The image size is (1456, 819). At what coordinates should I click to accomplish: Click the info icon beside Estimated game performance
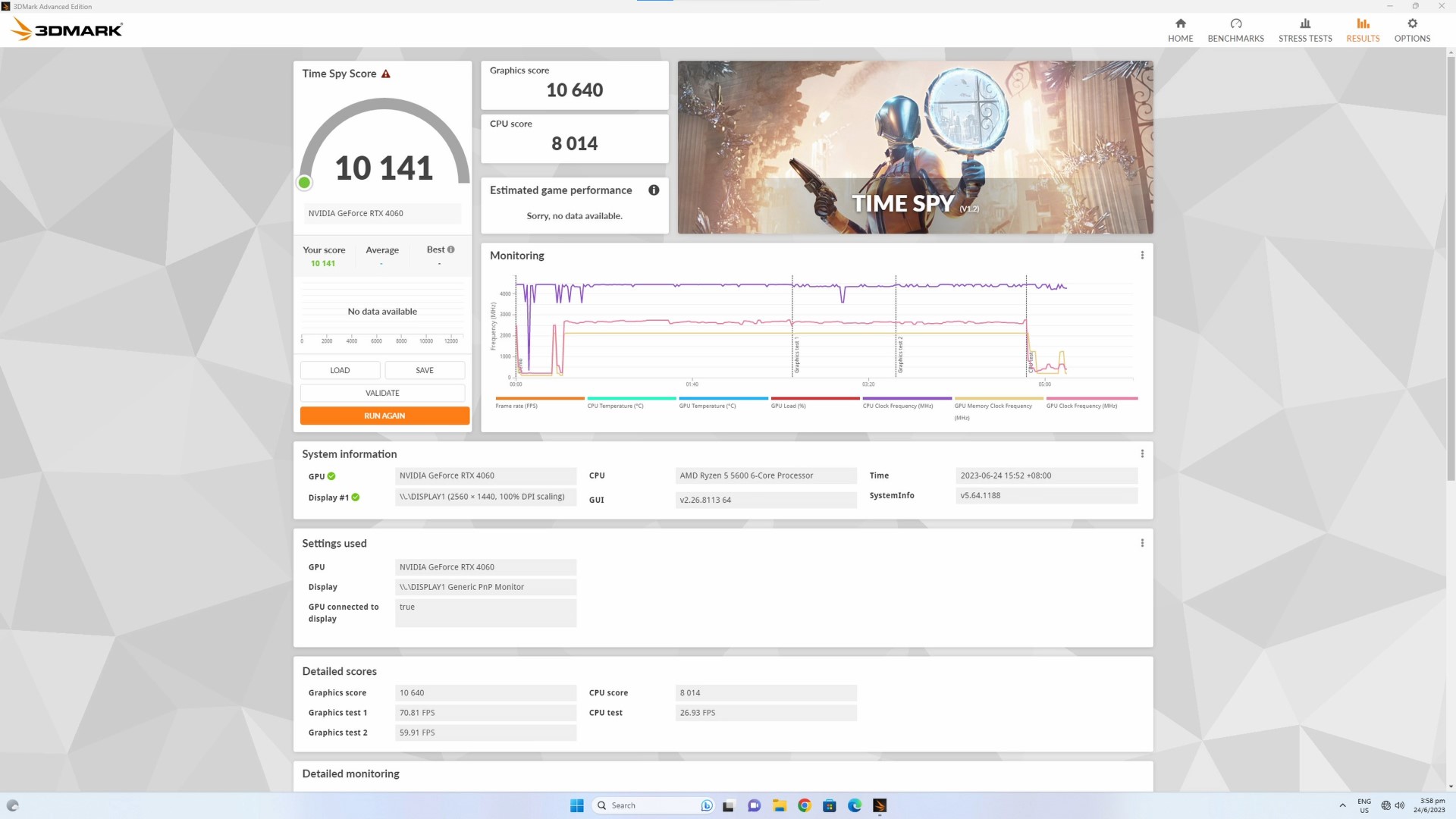[654, 190]
